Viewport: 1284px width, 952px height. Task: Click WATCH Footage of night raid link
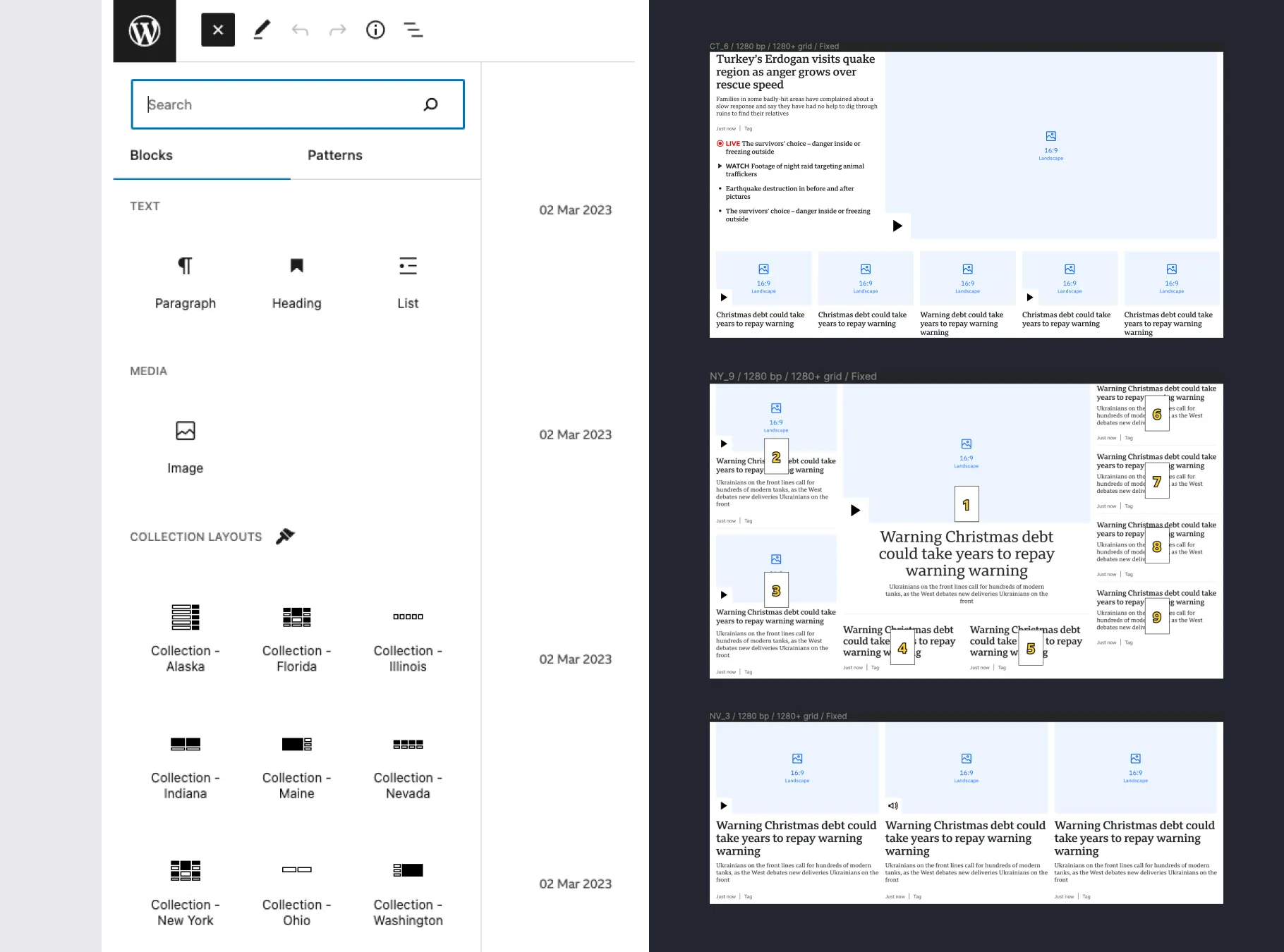791,170
